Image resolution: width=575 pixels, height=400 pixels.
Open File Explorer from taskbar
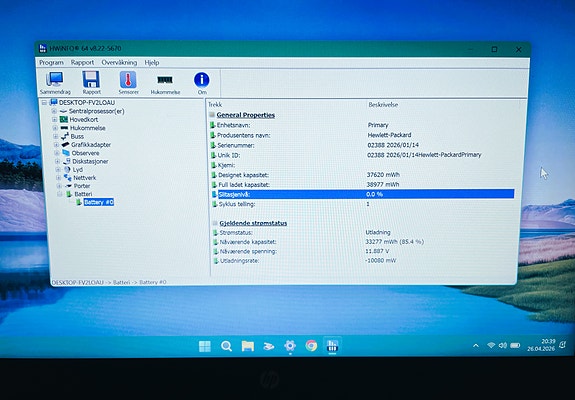pos(248,346)
